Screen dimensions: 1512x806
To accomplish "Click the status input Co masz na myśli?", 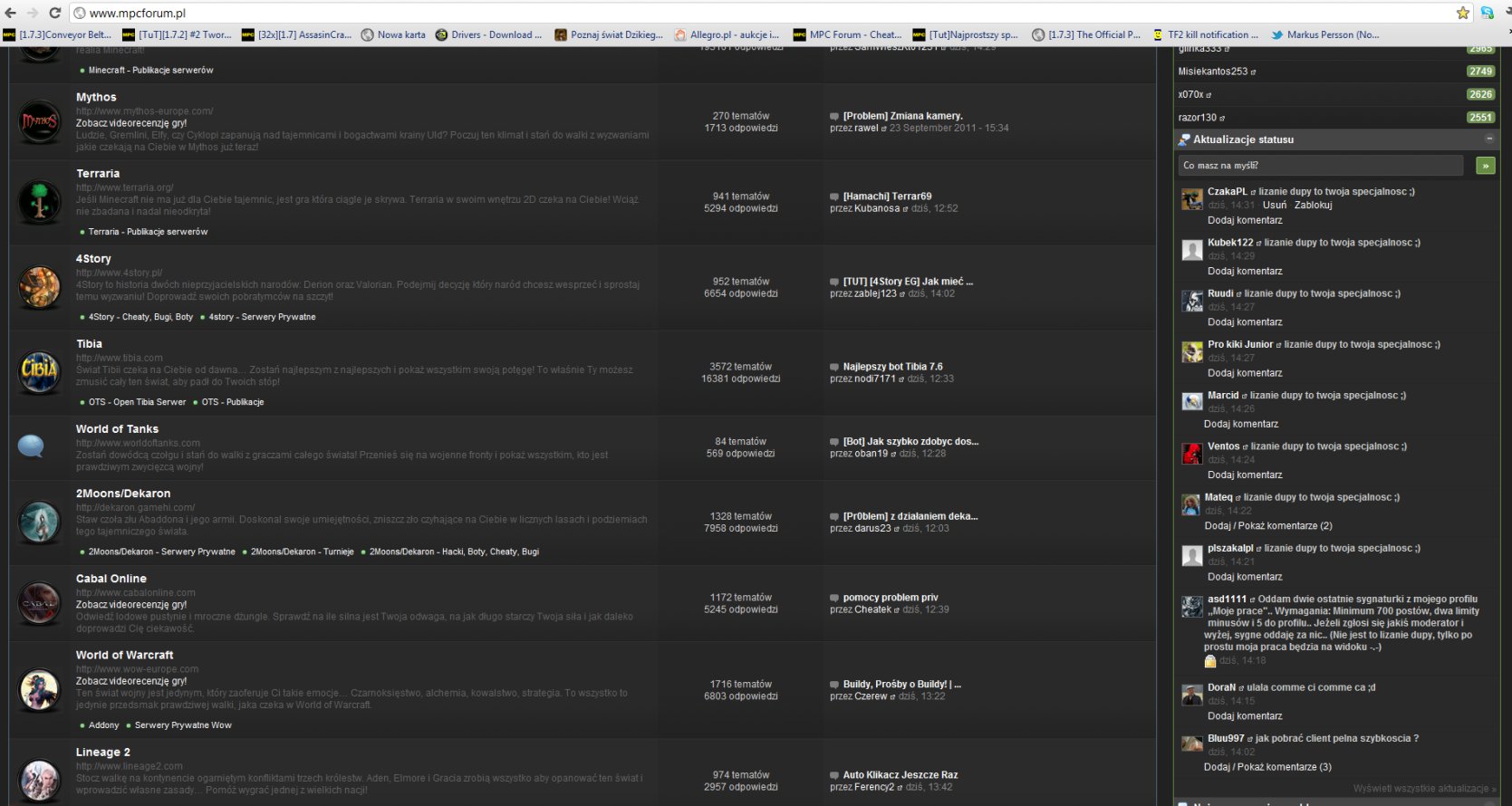I will coord(1321,166).
